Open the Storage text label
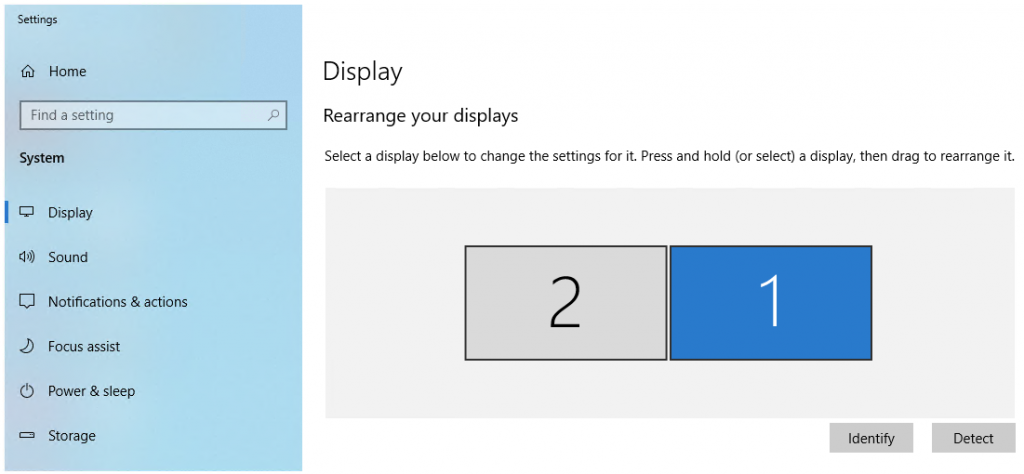This screenshot has width=1024, height=474. click(72, 436)
